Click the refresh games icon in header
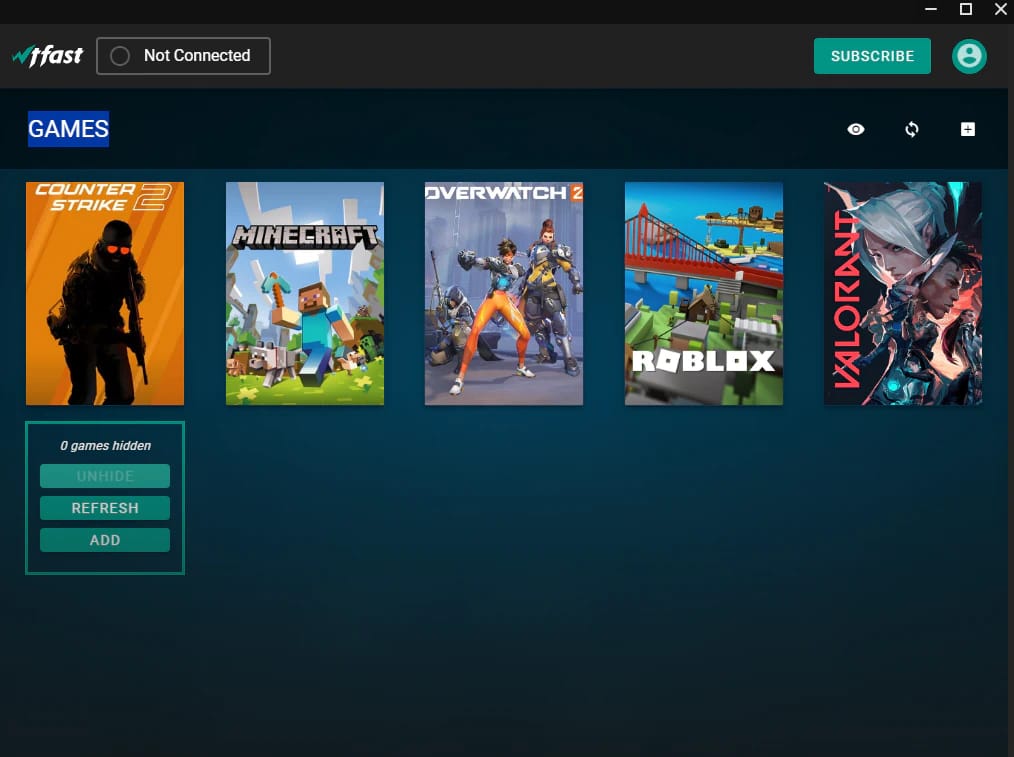 [911, 129]
